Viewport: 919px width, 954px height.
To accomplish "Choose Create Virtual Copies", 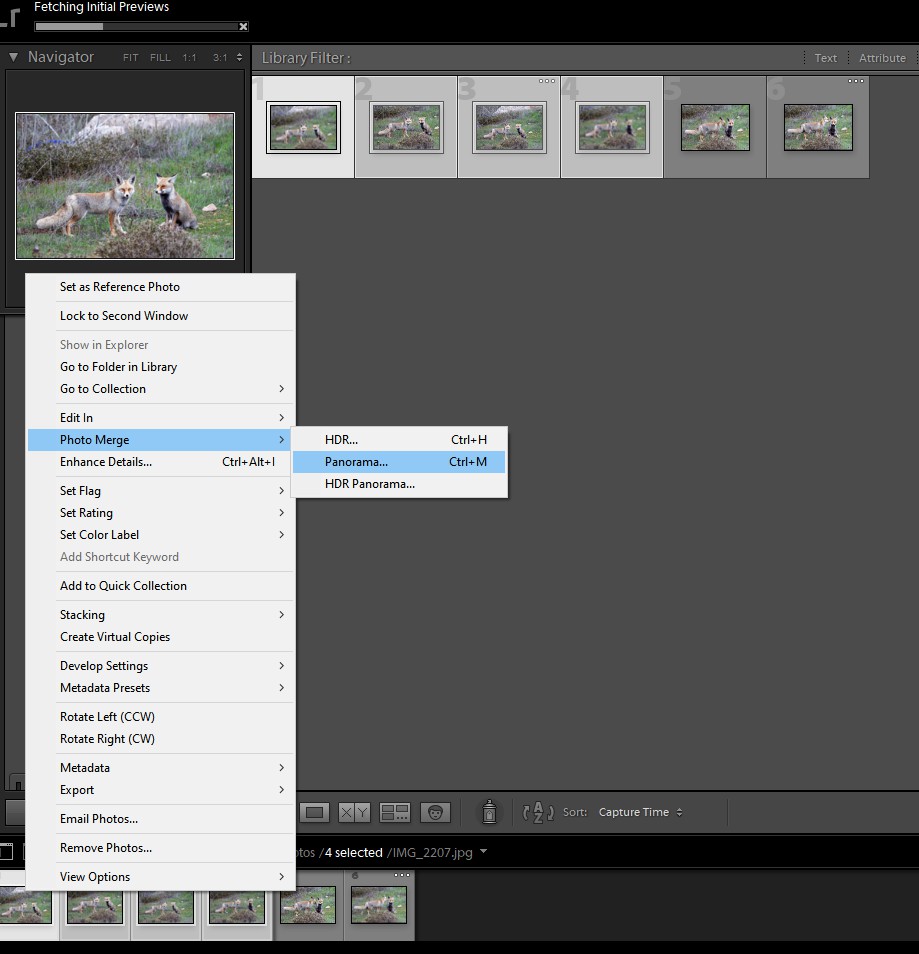I will point(162,637).
